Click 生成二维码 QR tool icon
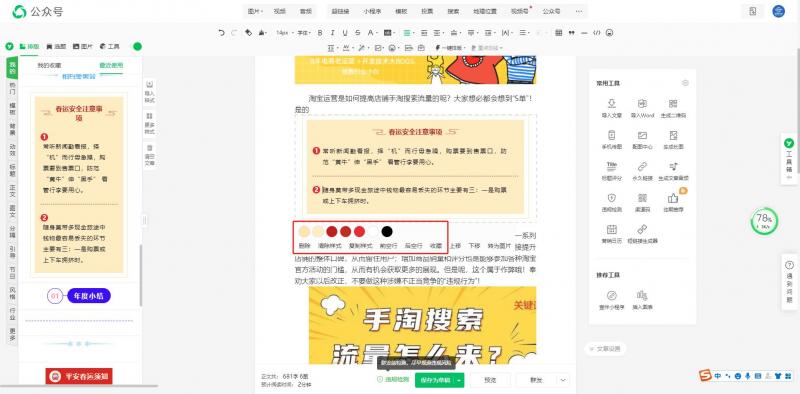Viewport: 800px width, 394px height. point(673,104)
